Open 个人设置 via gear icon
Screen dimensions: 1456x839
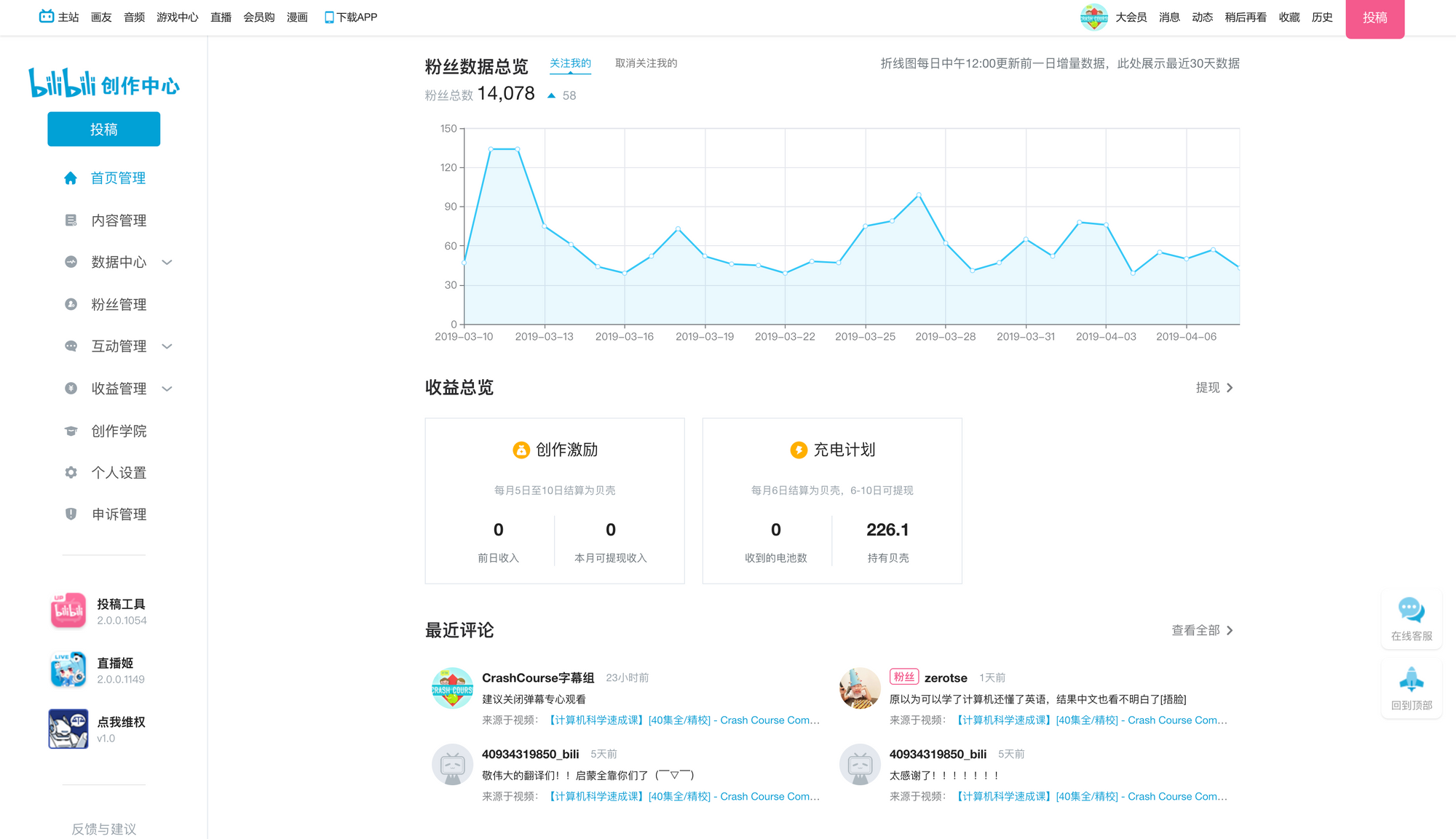(71, 473)
